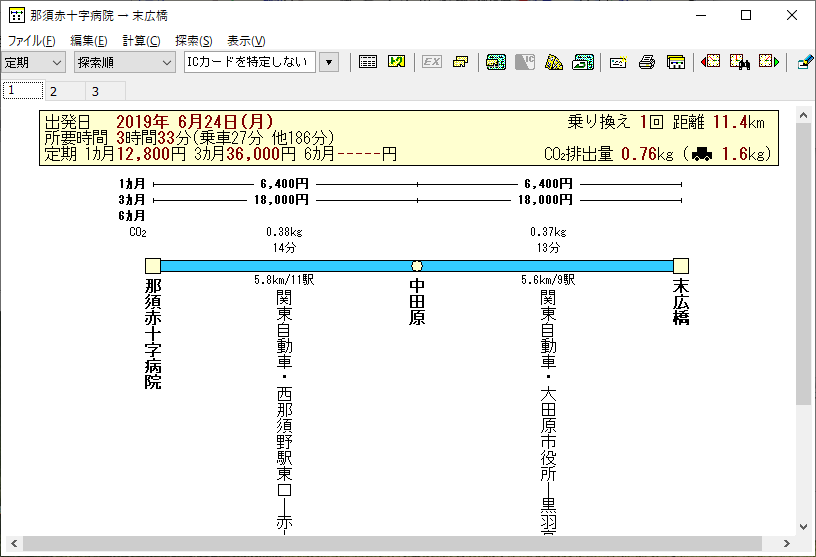Click the yellow-topped window toolbar icon

click(x=676, y=62)
